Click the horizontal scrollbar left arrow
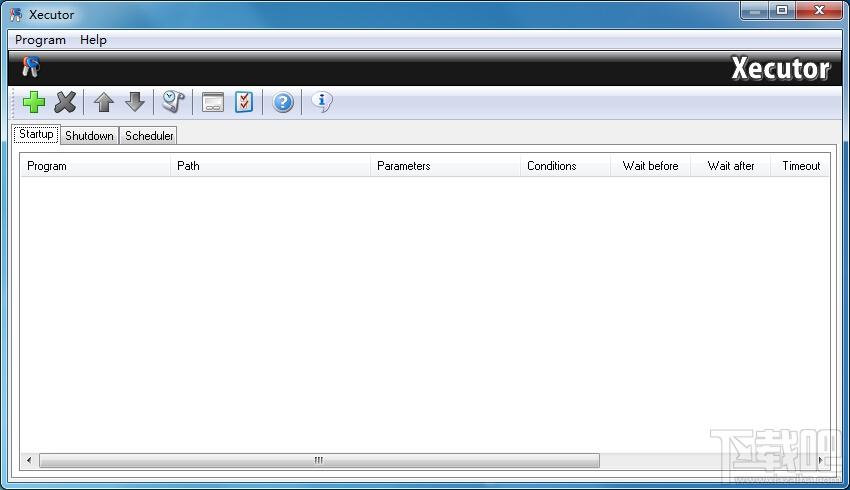 (29, 460)
